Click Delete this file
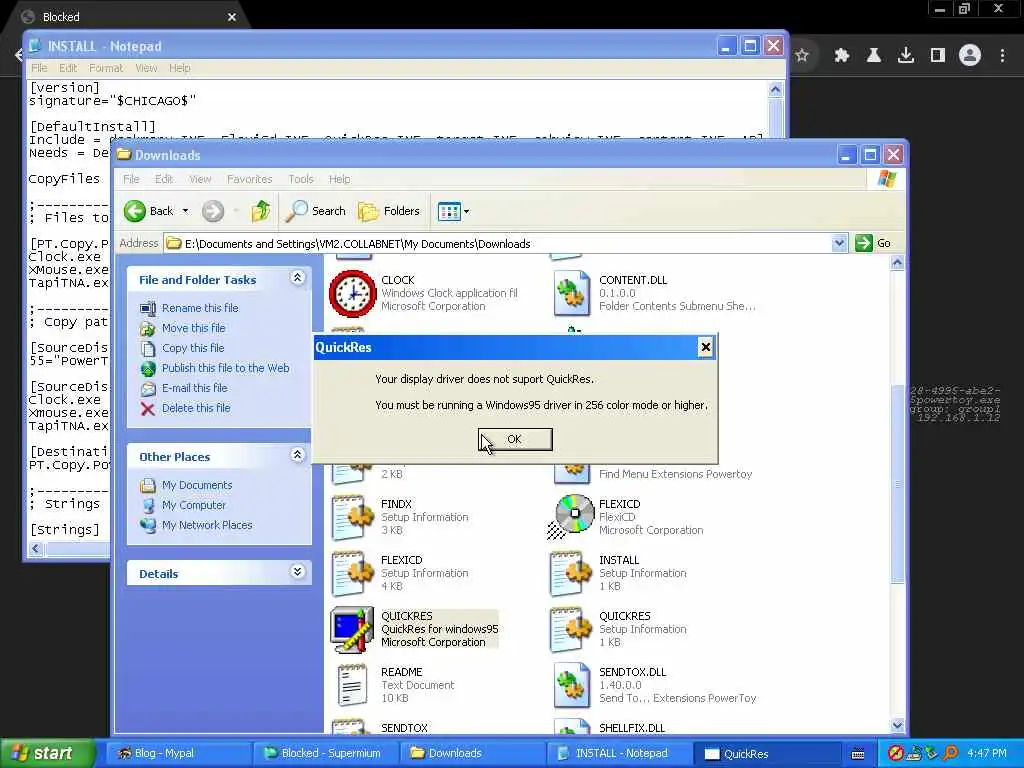The height and width of the screenshot is (768, 1024). pos(196,408)
